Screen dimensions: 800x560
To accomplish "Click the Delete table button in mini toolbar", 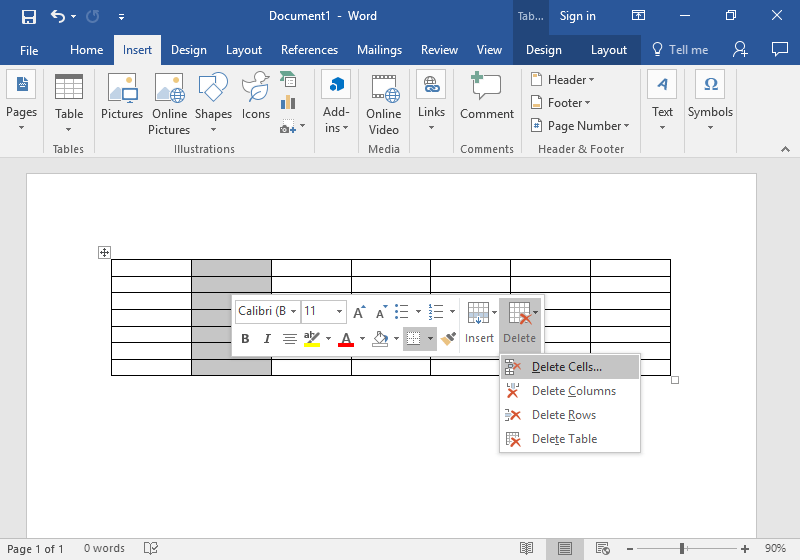I will tap(519, 323).
